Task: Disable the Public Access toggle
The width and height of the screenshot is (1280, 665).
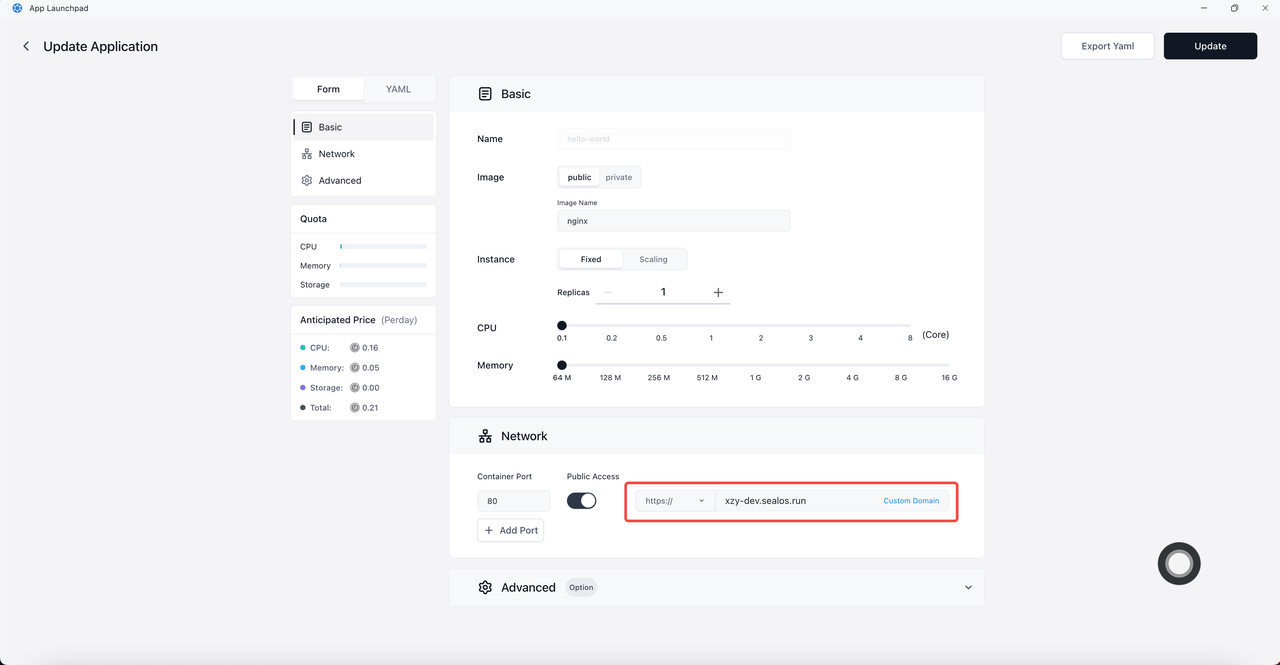Action: coord(581,500)
